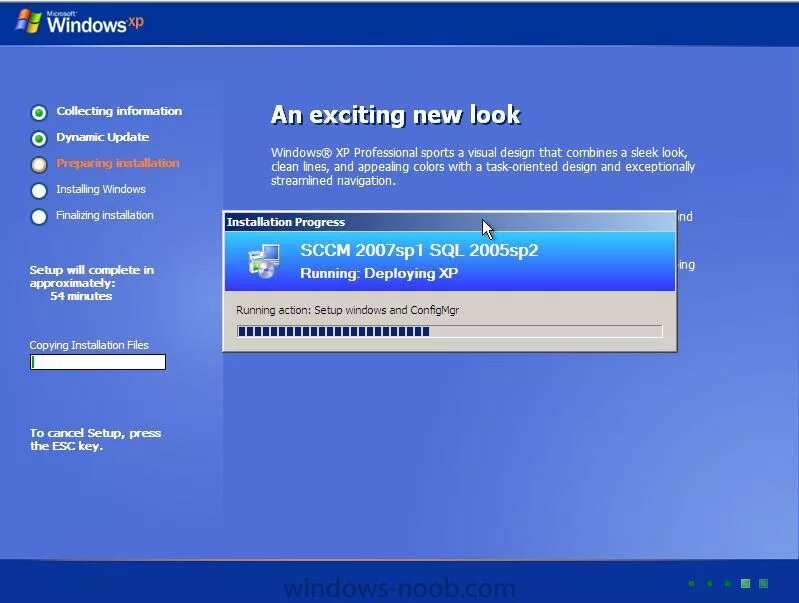This screenshot has width=799, height=603.
Task: Click the Running: Deploying XP text
Action: point(379,273)
